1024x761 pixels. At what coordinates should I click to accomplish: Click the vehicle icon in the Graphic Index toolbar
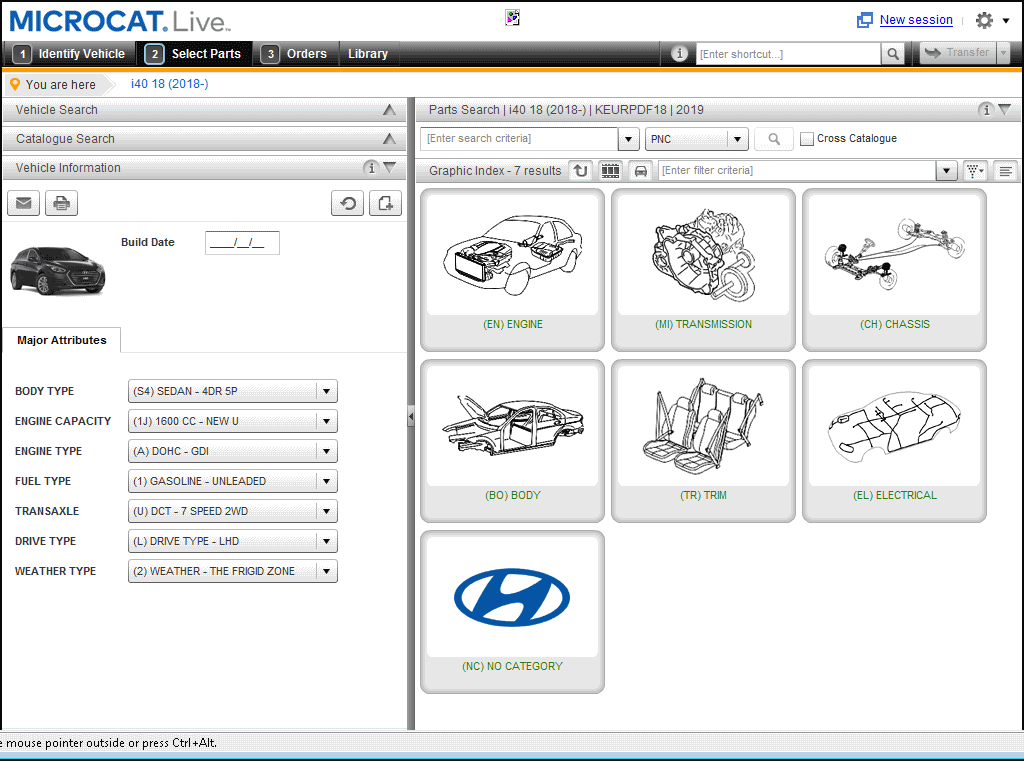tap(640, 170)
